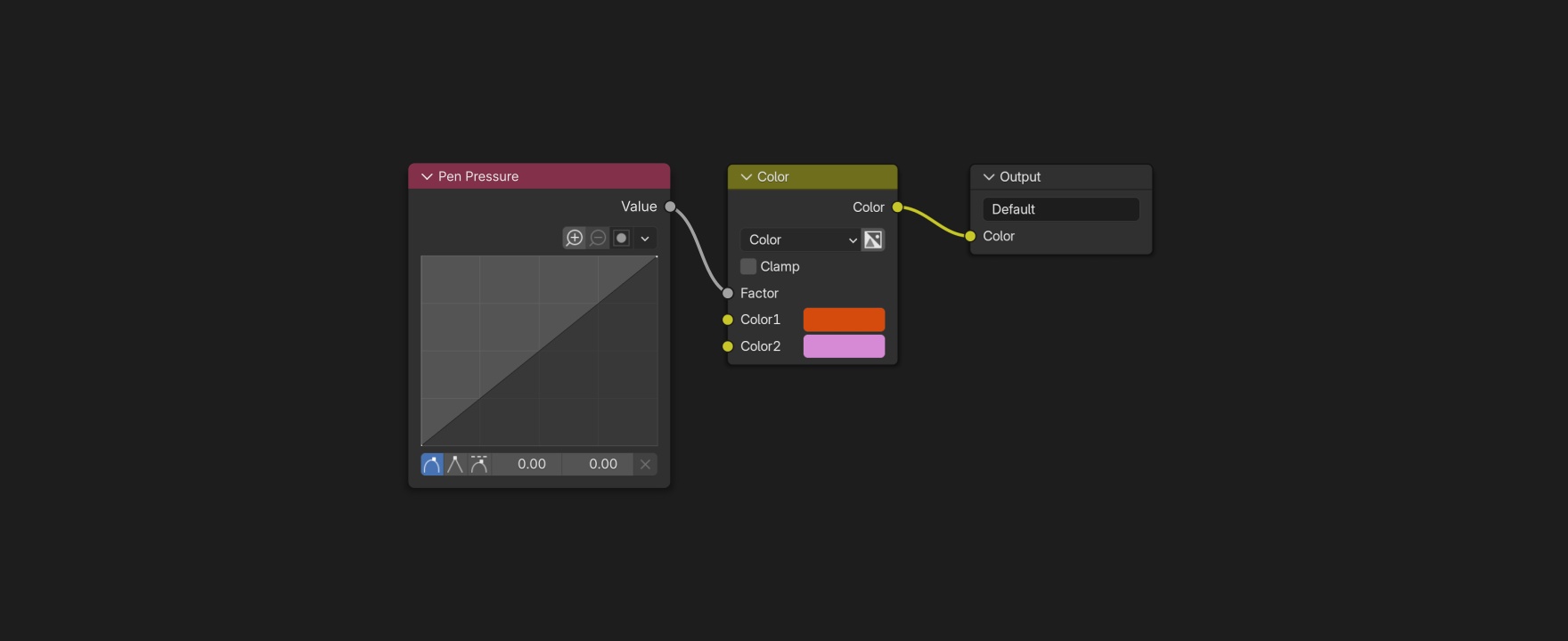Click the Color1 input socket
This screenshot has width=1568, height=641.
(x=728, y=320)
